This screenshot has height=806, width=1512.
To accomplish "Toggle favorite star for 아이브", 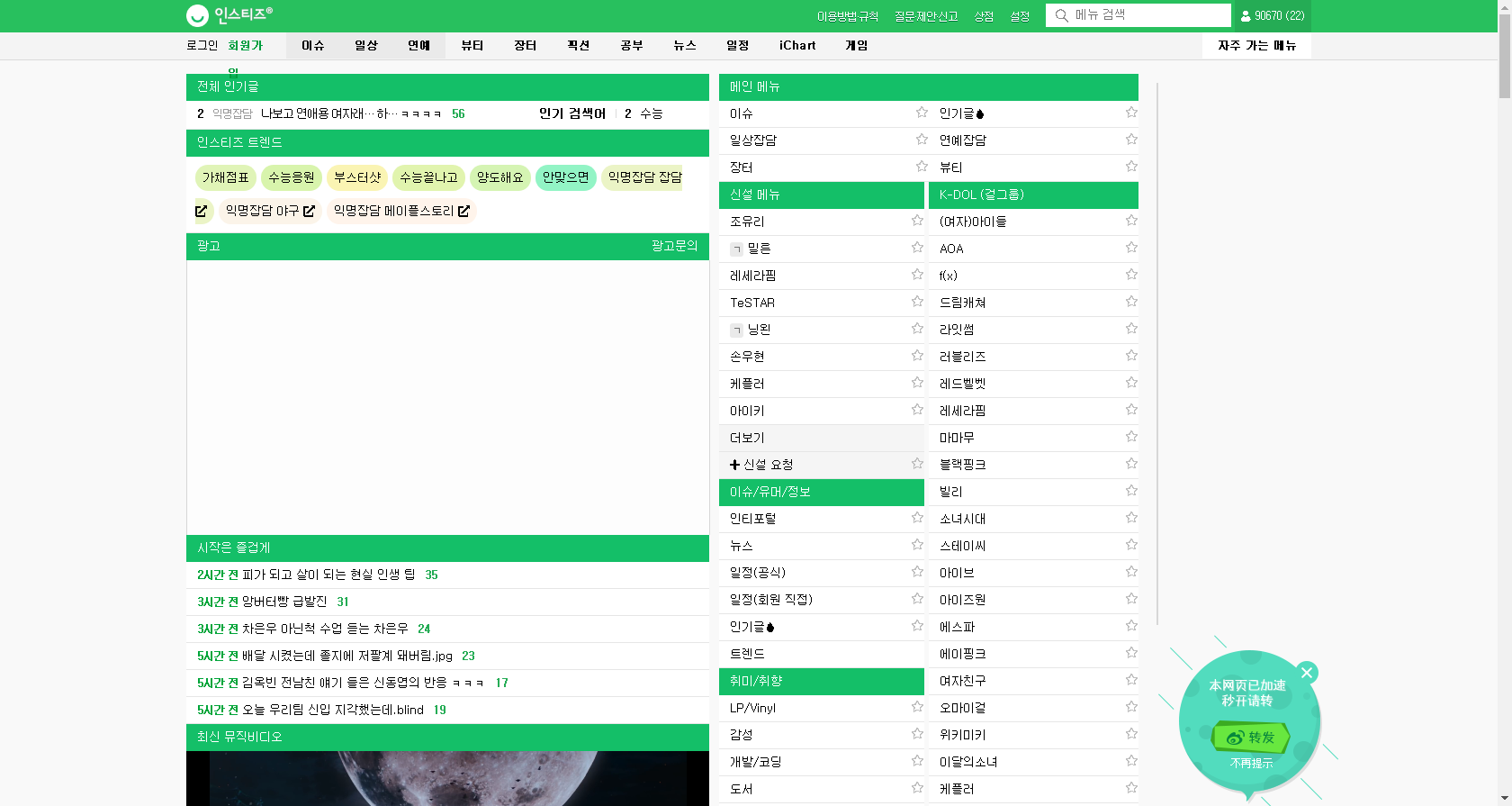I will click(x=1131, y=572).
